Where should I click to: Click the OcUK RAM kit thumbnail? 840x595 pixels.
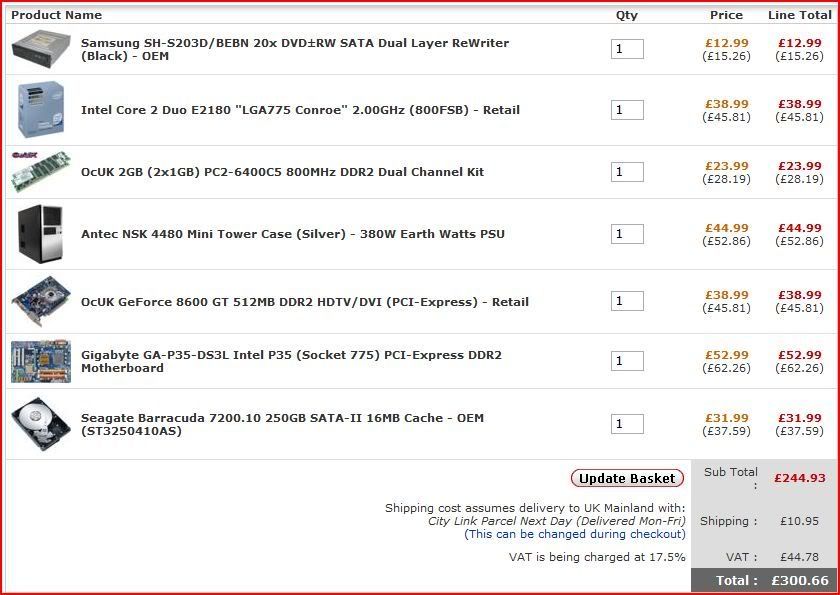pos(41,171)
